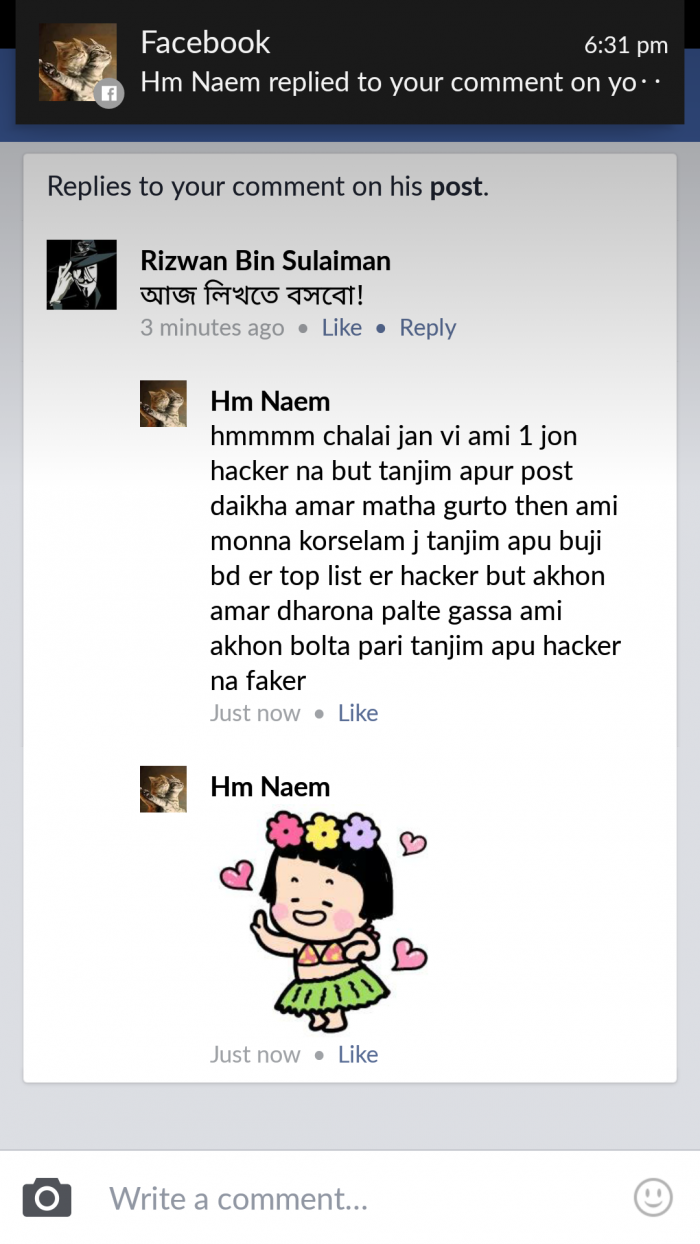Tap Hm Naem's avatar on text reply
Viewport: 700px width, 1244px height.
(163, 404)
